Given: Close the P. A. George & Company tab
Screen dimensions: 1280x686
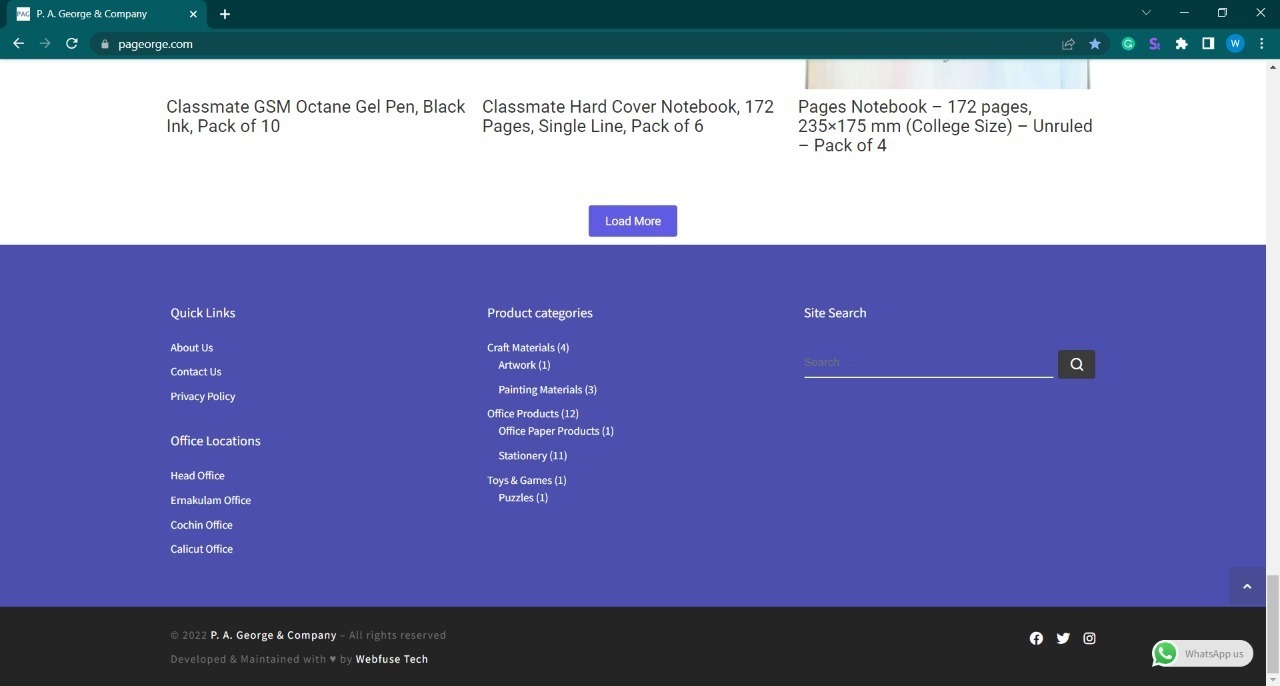Looking at the screenshot, I should pos(194,14).
